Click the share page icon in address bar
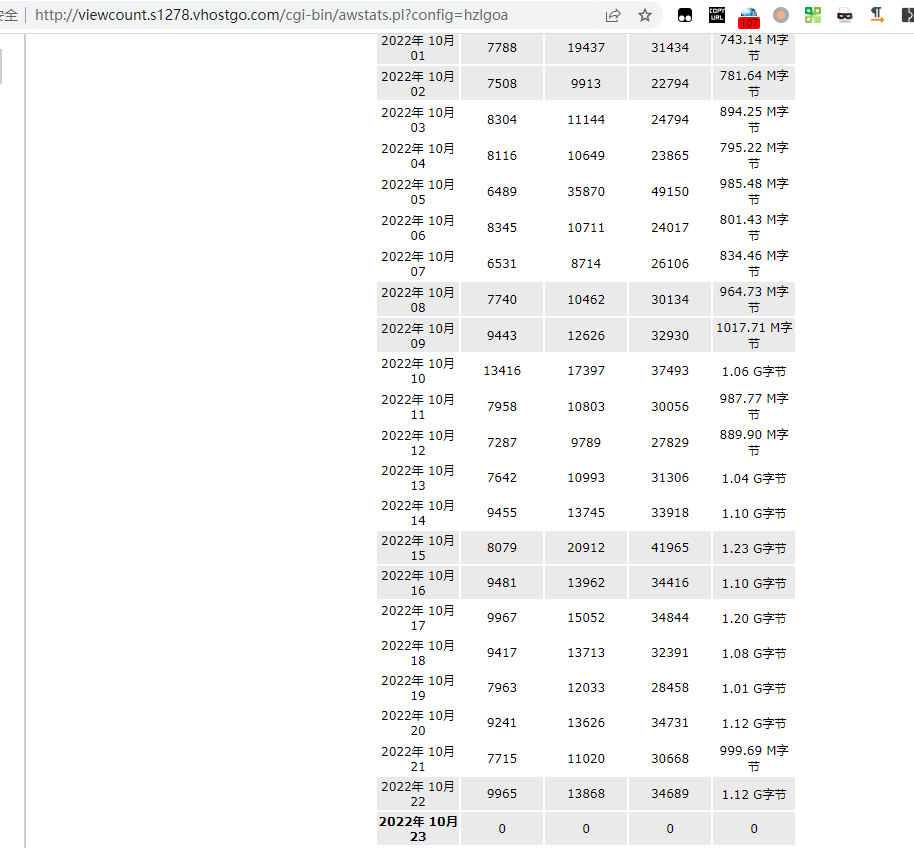The width and height of the screenshot is (914, 848). 613,15
